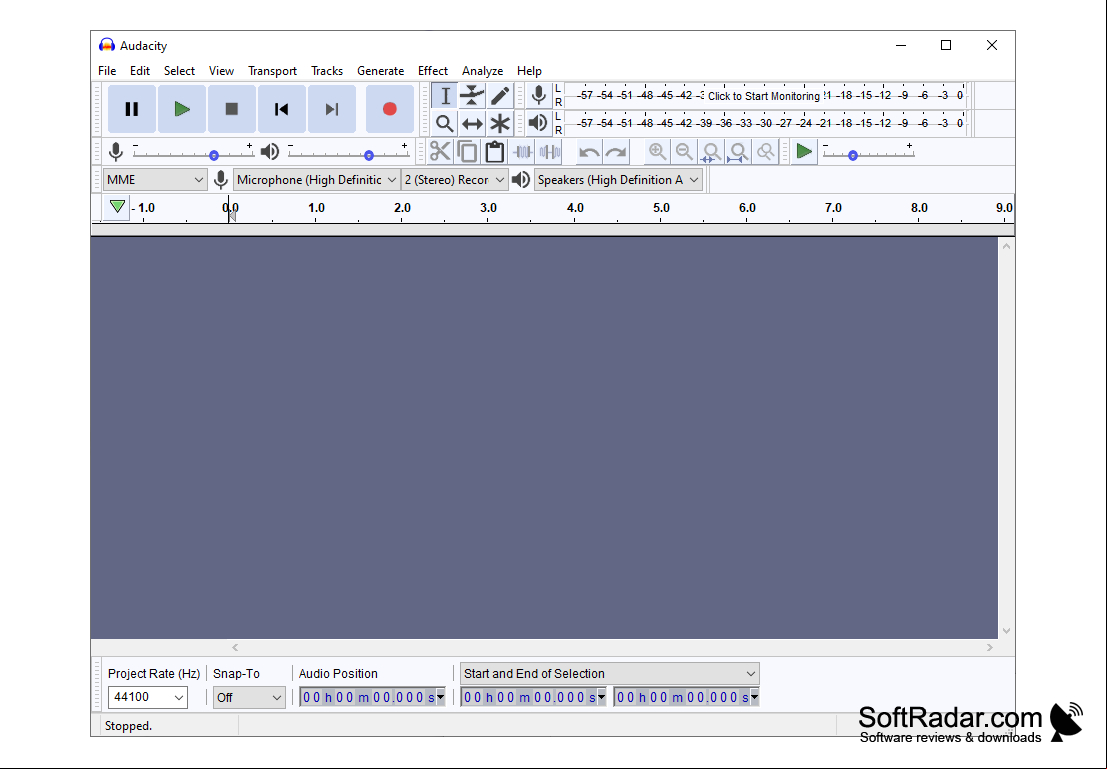Select the Selection (I-beam) tool

(445, 95)
